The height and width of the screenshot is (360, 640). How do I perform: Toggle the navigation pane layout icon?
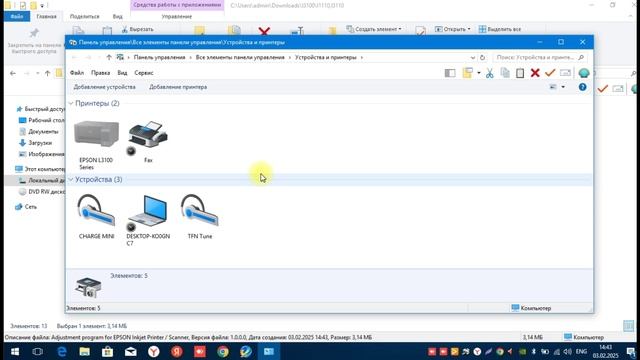[x=450, y=73]
